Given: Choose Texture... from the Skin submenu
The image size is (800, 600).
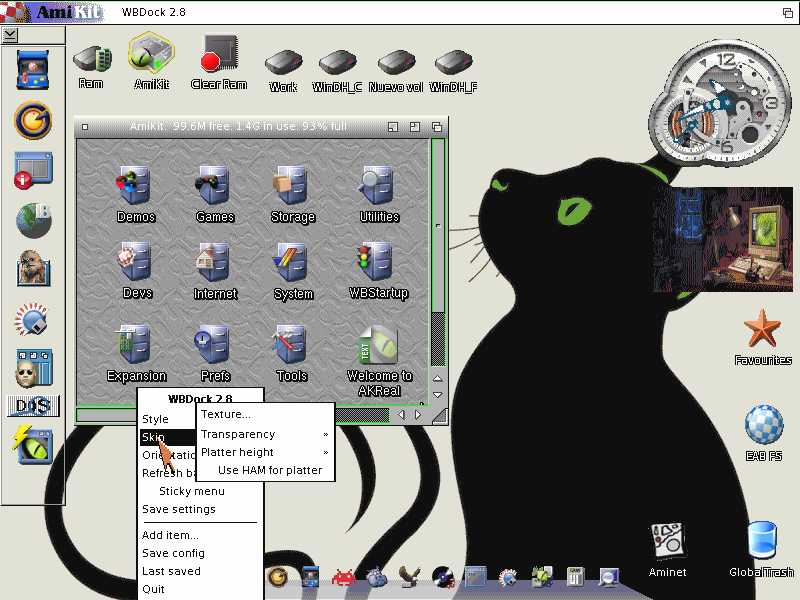Looking at the screenshot, I should click(265, 414).
